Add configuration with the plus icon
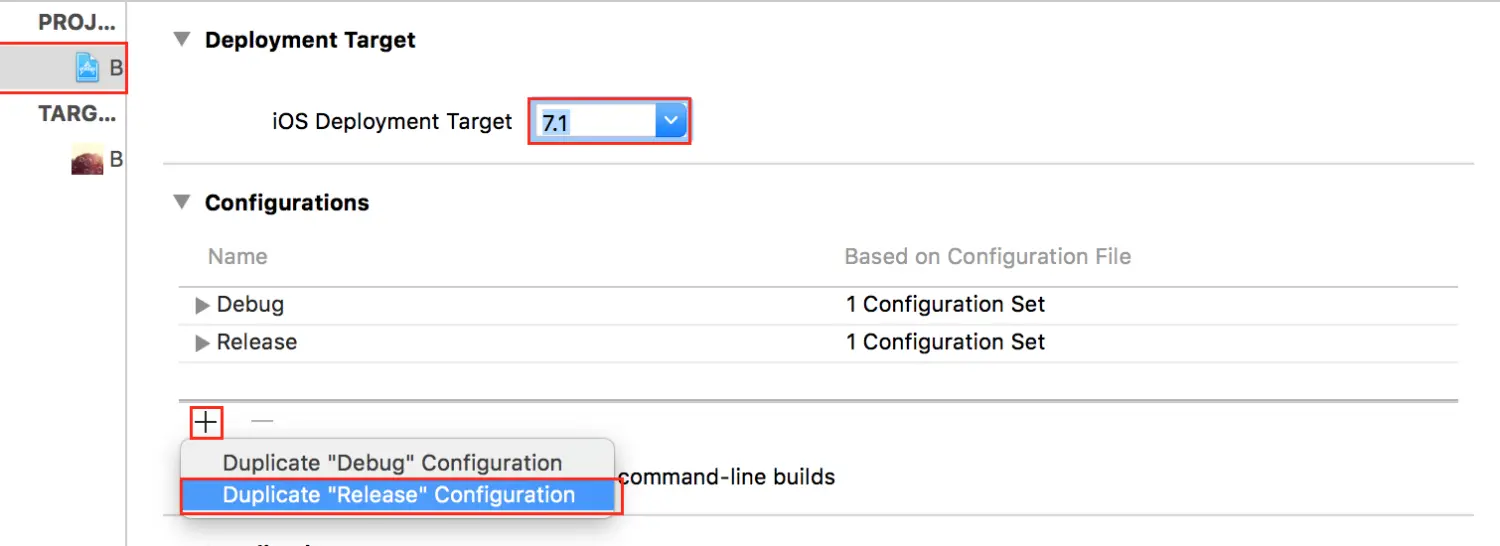 [x=206, y=423]
